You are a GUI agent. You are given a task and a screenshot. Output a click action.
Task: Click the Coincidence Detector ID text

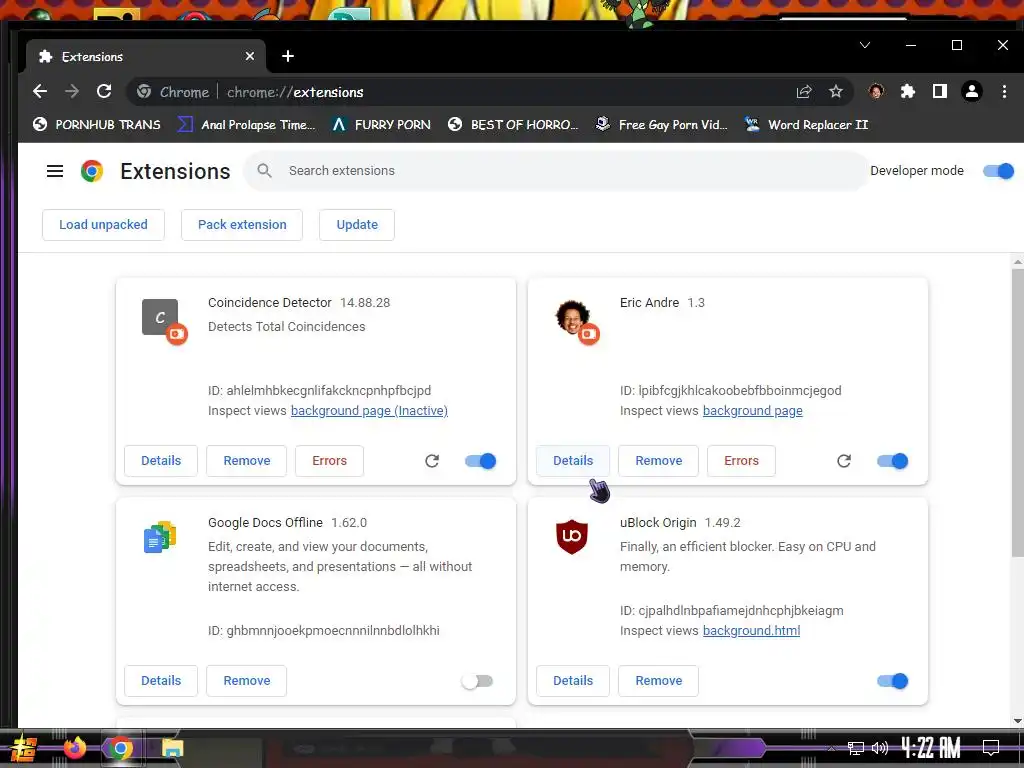(319, 391)
